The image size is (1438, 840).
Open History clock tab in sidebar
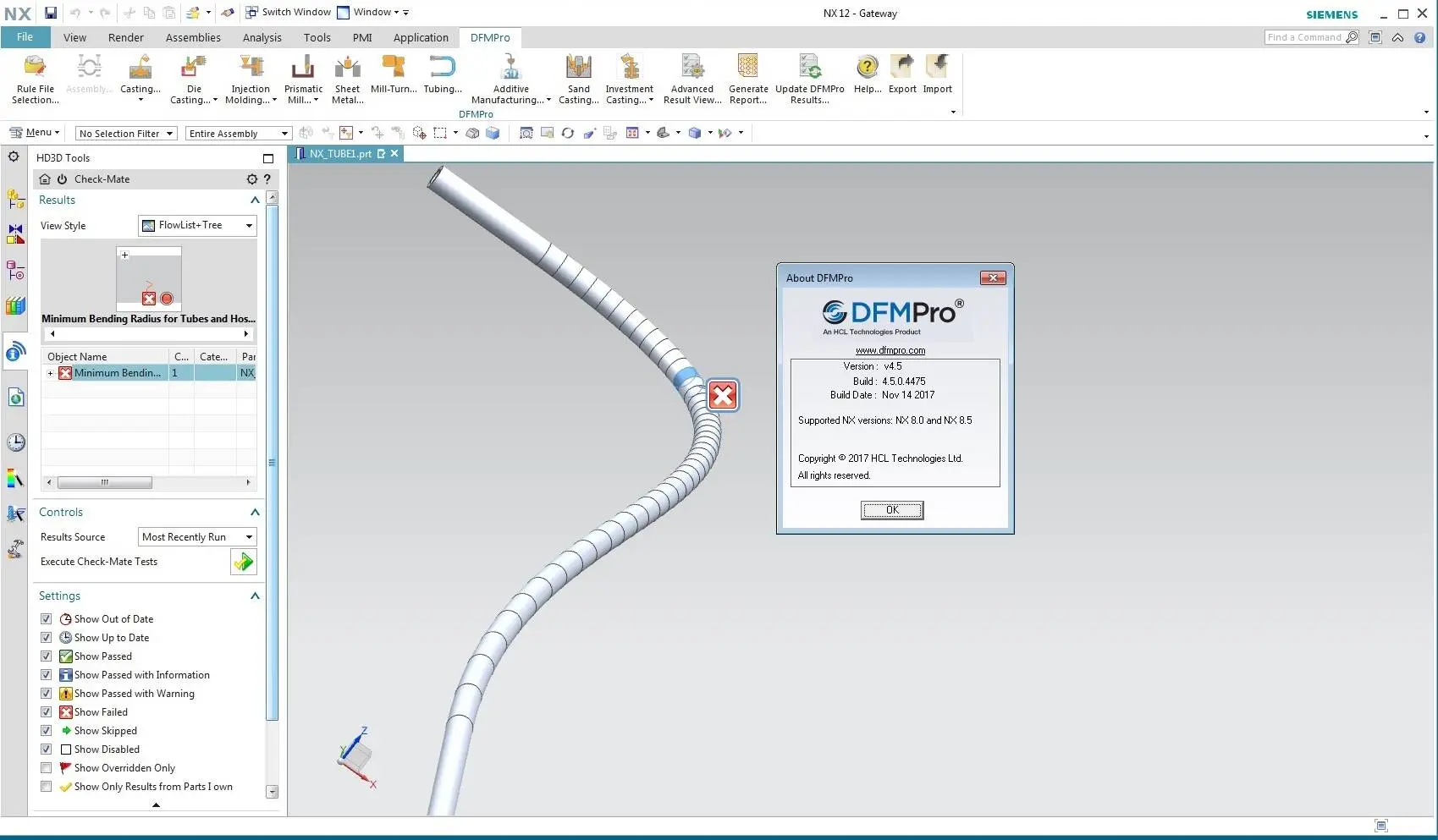pyautogui.click(x=15, y=442)
